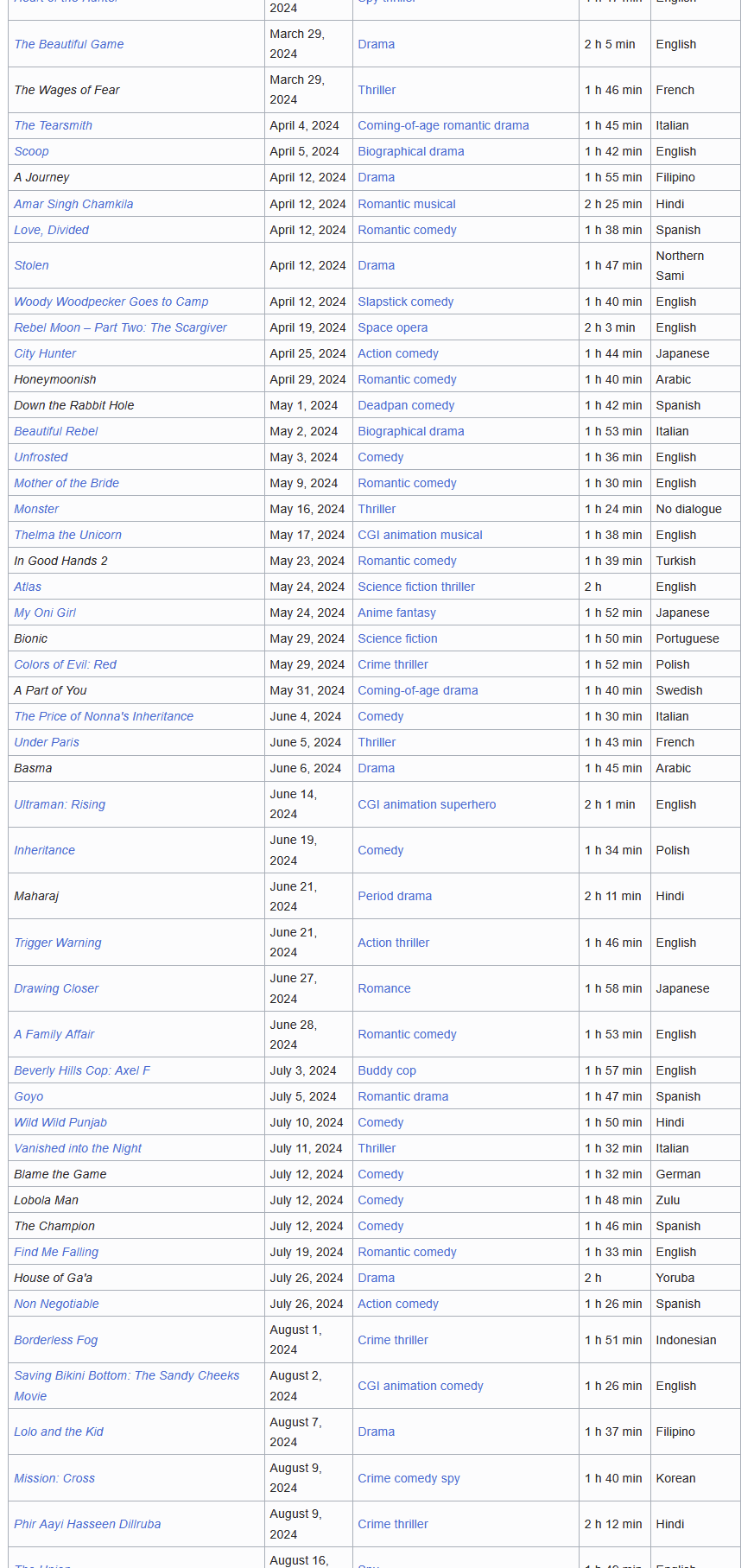Viewport: 754px width, 1568px height.
Task: Visit the Under Paris film page
Action: tap(47, 742)
